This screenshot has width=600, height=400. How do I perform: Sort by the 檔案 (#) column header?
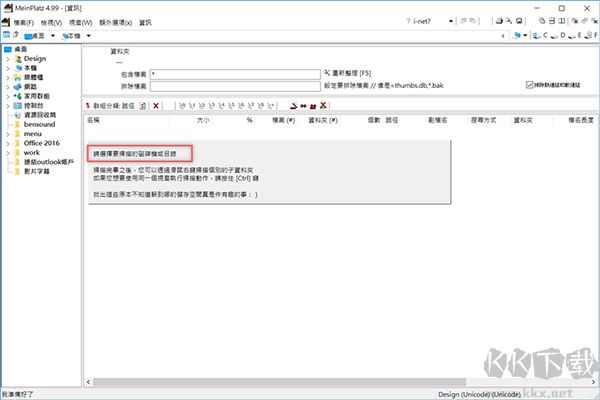click(284, 120)
